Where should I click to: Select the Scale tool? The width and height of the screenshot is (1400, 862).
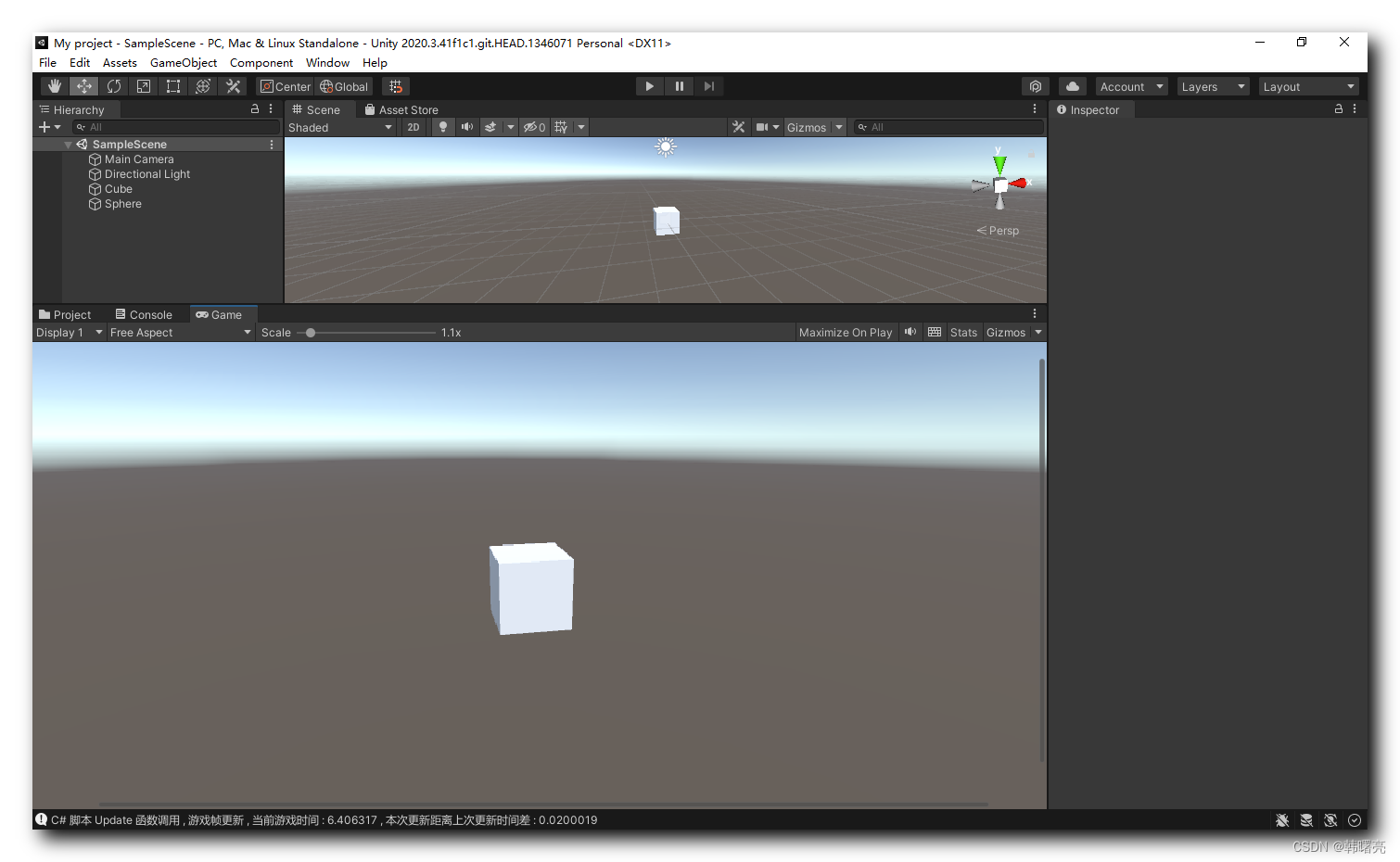pos(143,85)
